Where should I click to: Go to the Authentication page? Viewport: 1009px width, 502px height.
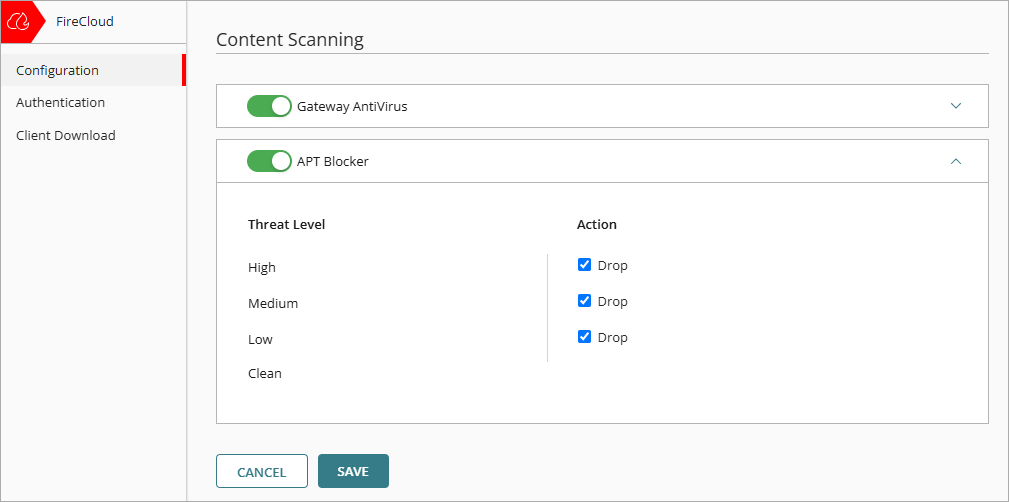(61, 102)
